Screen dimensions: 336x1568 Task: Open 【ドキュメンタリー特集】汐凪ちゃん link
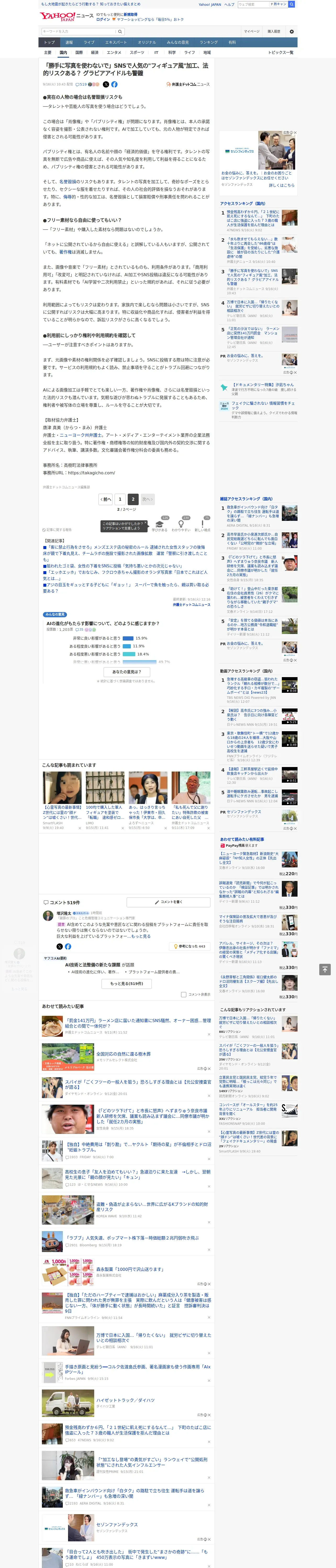263,385
